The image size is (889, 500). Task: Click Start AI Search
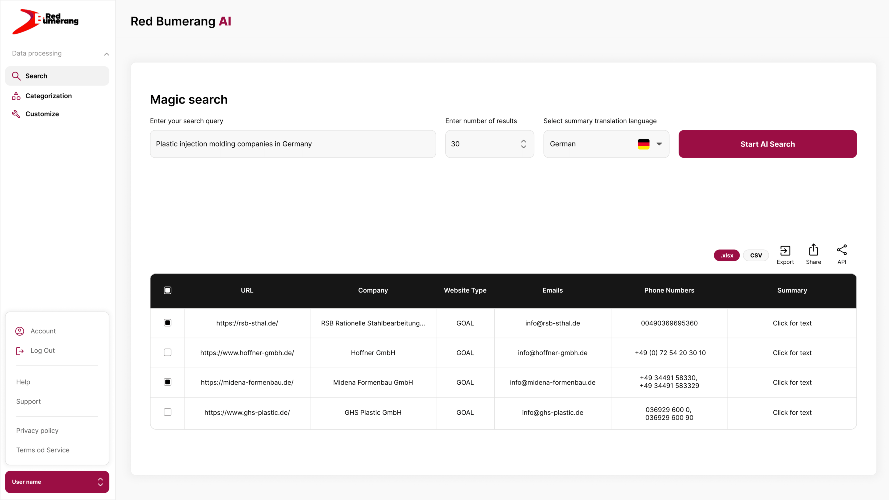point(768,144)
